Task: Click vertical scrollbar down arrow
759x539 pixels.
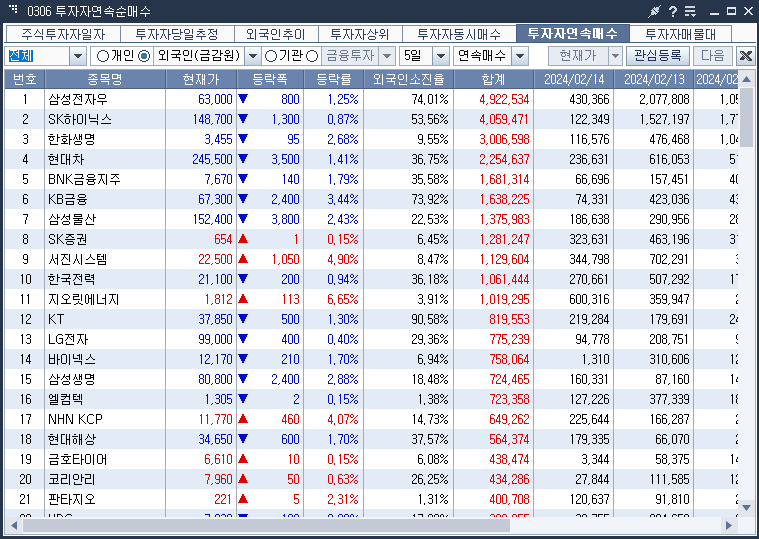Action: (x=746, y=508)
